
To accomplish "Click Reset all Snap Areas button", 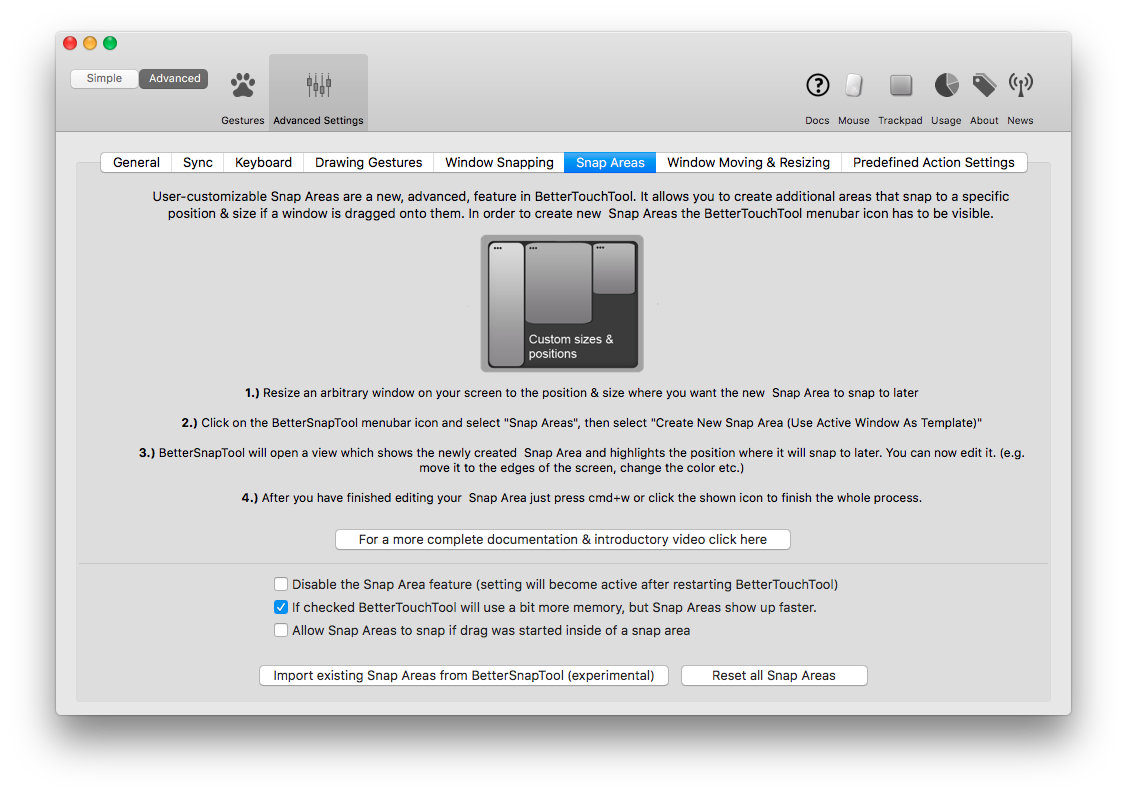I will 774,675.
